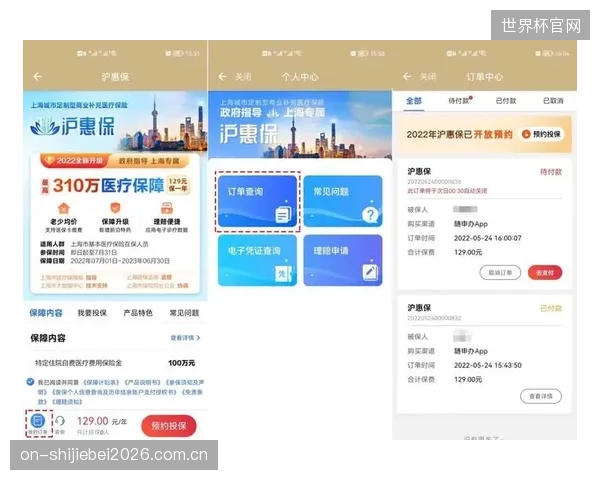Tap 保障升级 shield icon
The image size is (600, 480).
(115, 208)
